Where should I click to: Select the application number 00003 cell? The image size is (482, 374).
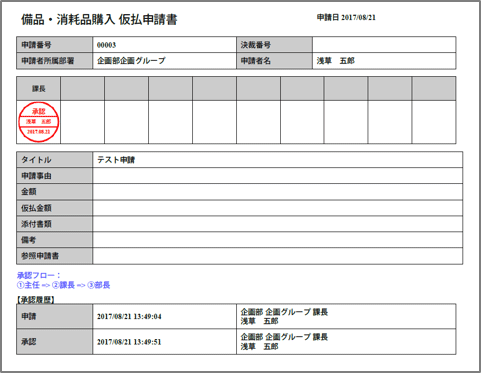coord(164,45)
